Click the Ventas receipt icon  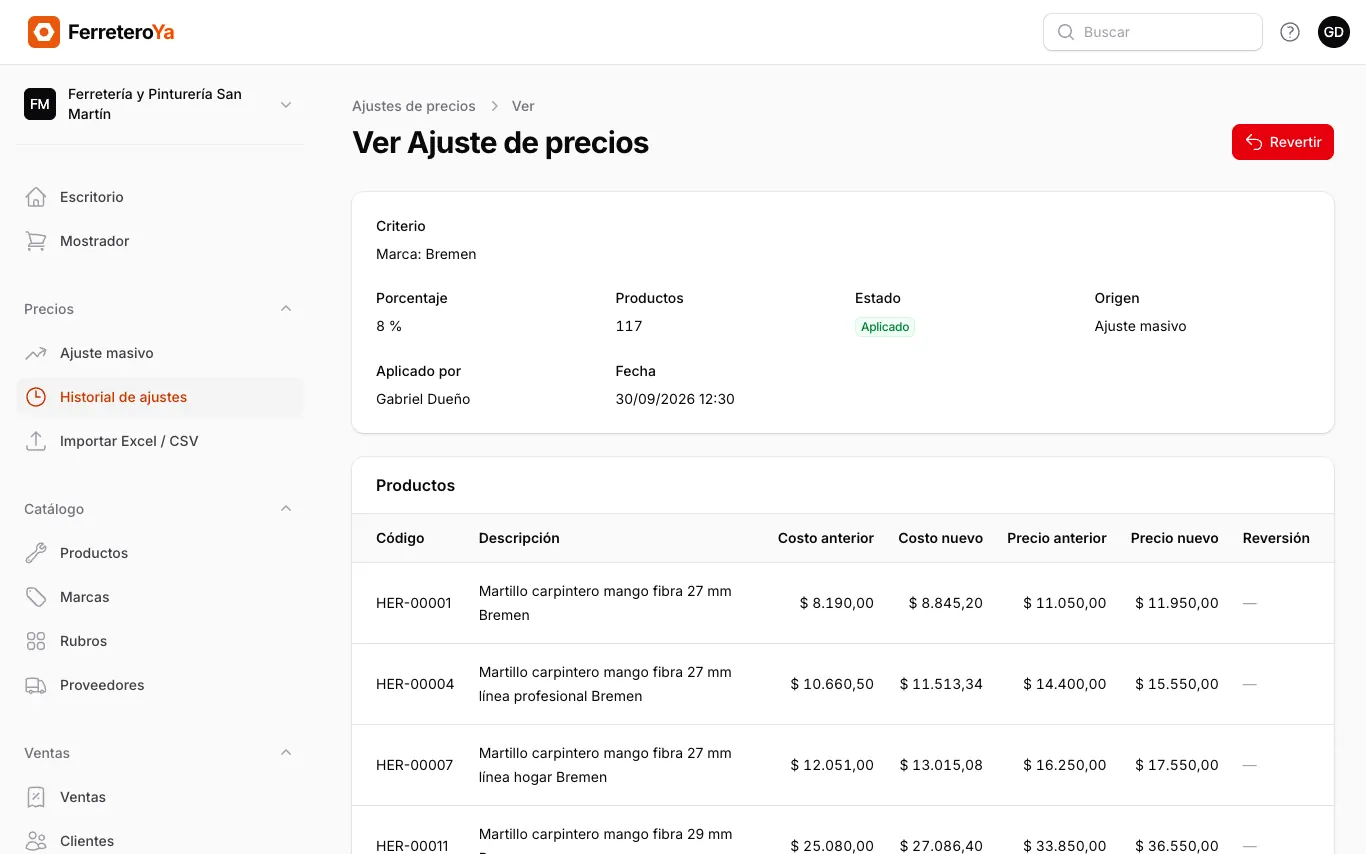click(x=36, y=797)
